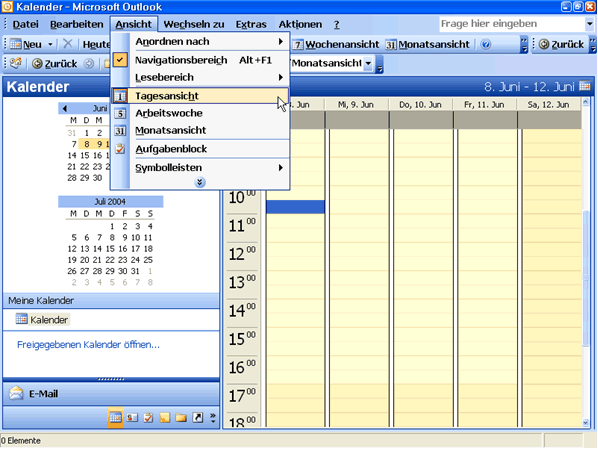Select June 22 in the date navigator
Image resolution: width=598 pixels, height=449 pixels.
coord(85,167)
